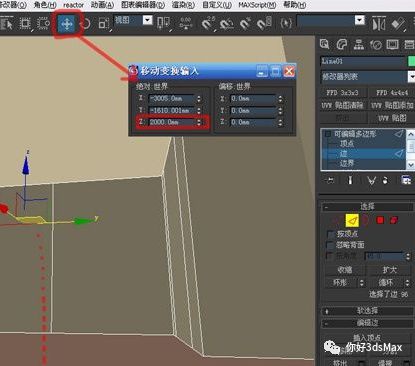Toggle the Percent Snap magnet icon
Screen dimensions: 415x366
(246, 24)
